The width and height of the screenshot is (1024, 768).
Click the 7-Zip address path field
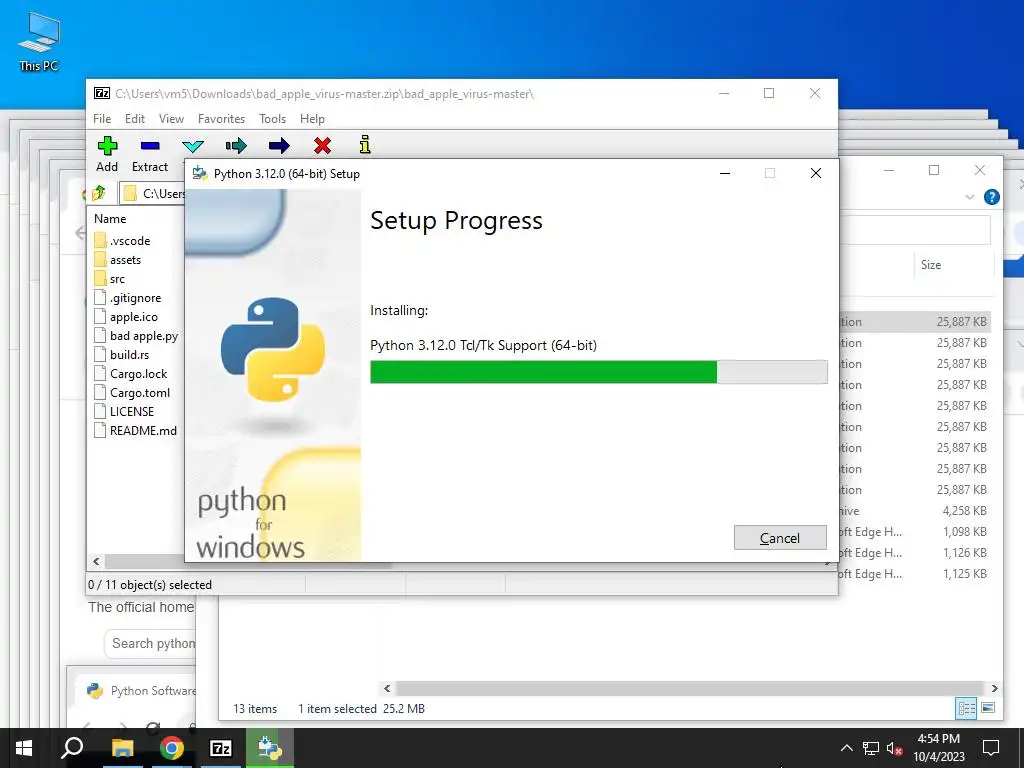tap(154, 193)
